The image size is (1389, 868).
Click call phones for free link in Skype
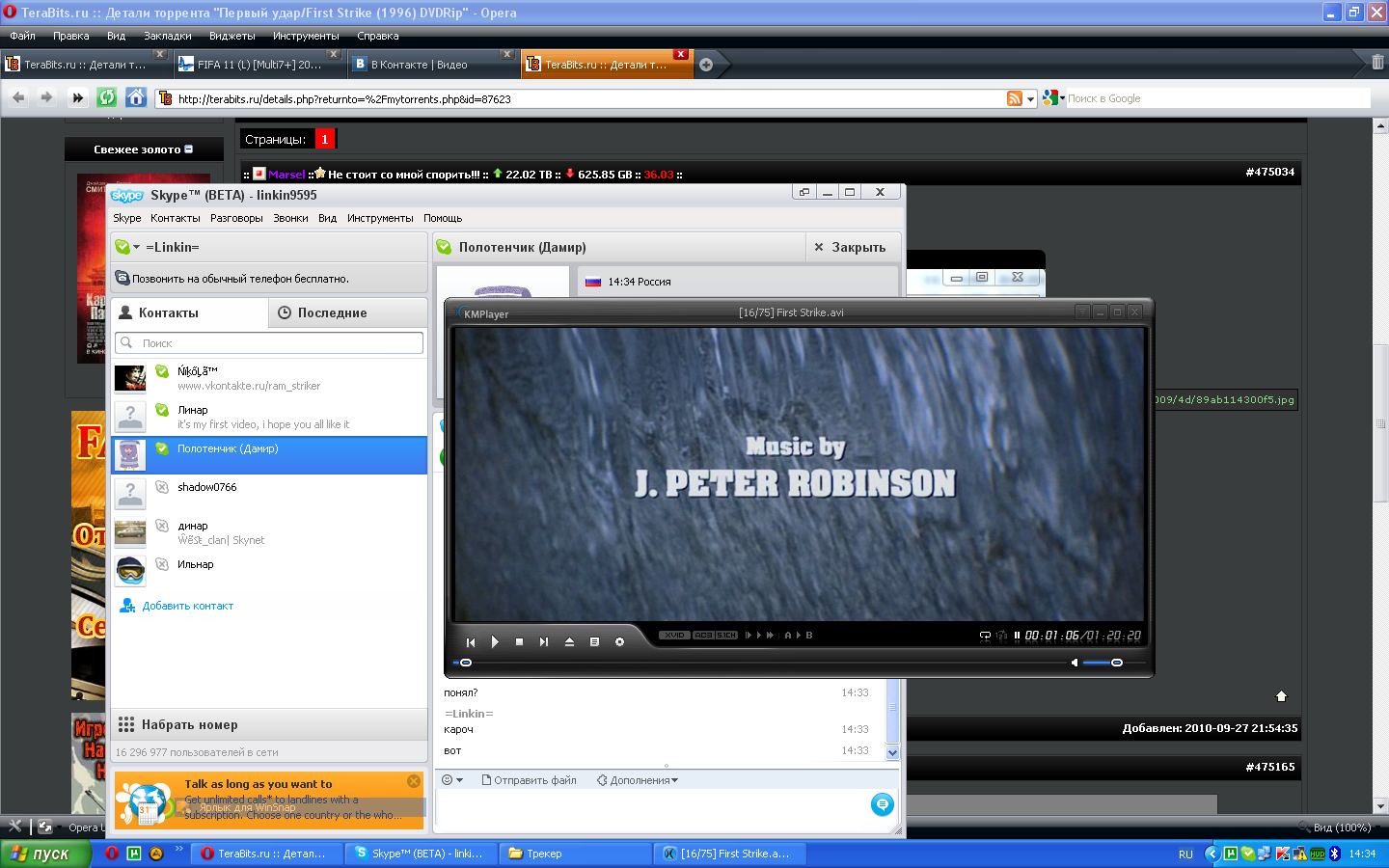click(x=240, y=279)
